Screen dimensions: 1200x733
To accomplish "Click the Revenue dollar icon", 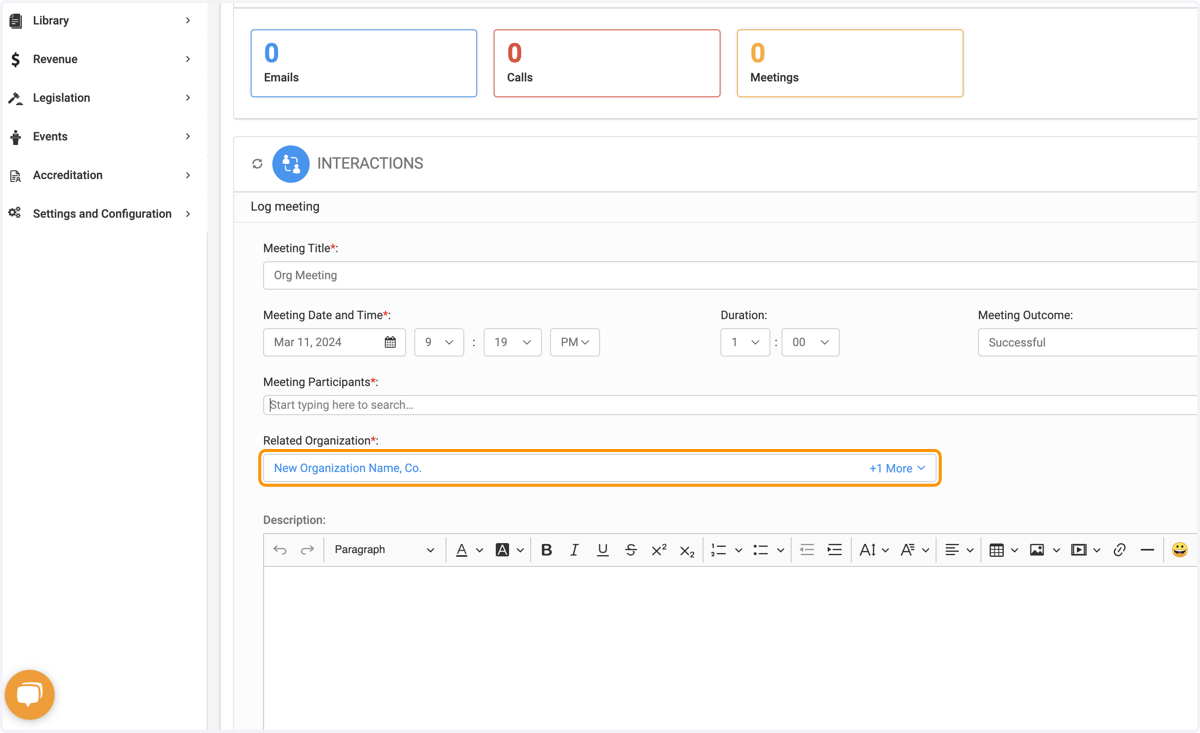I will coord(15,59).
